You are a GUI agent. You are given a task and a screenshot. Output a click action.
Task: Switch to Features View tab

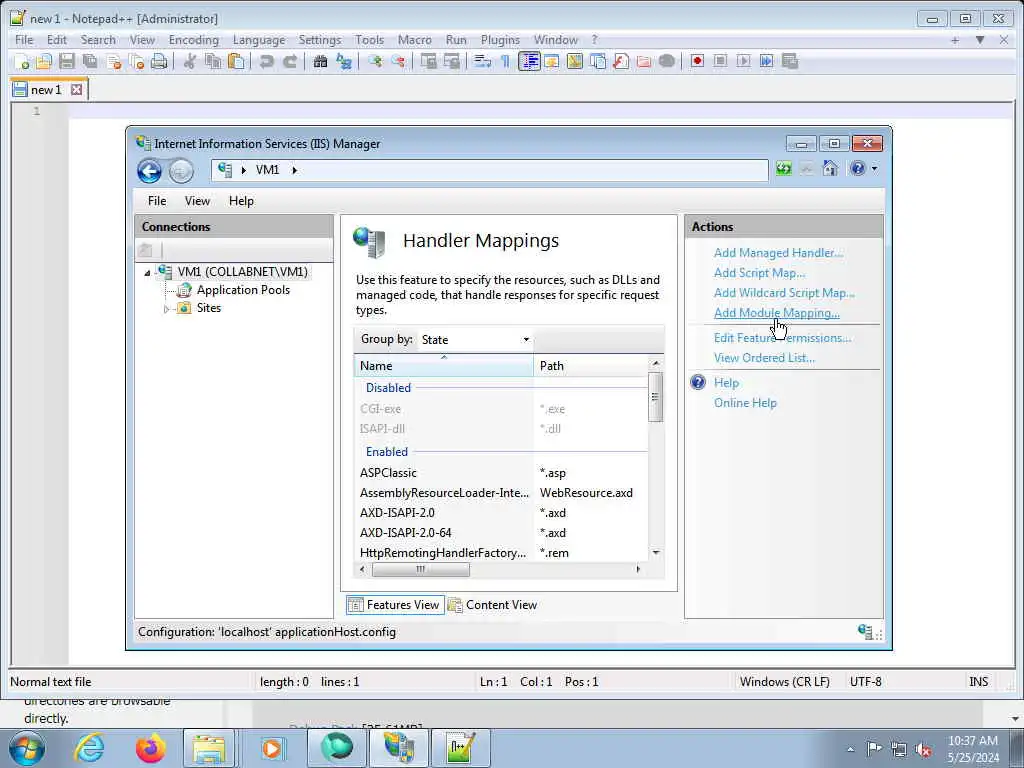[395, 605]
